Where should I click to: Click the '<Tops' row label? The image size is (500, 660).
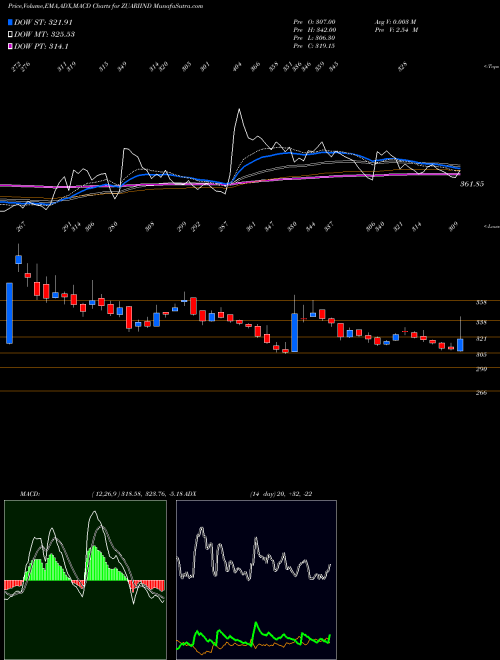coord(491,67)
